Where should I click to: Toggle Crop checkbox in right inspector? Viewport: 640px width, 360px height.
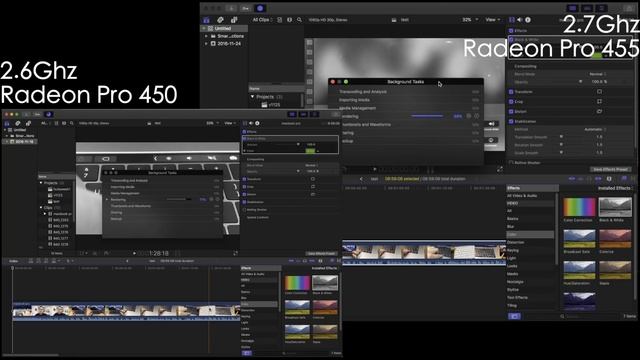pyautogui.click(x=511, y=102)
